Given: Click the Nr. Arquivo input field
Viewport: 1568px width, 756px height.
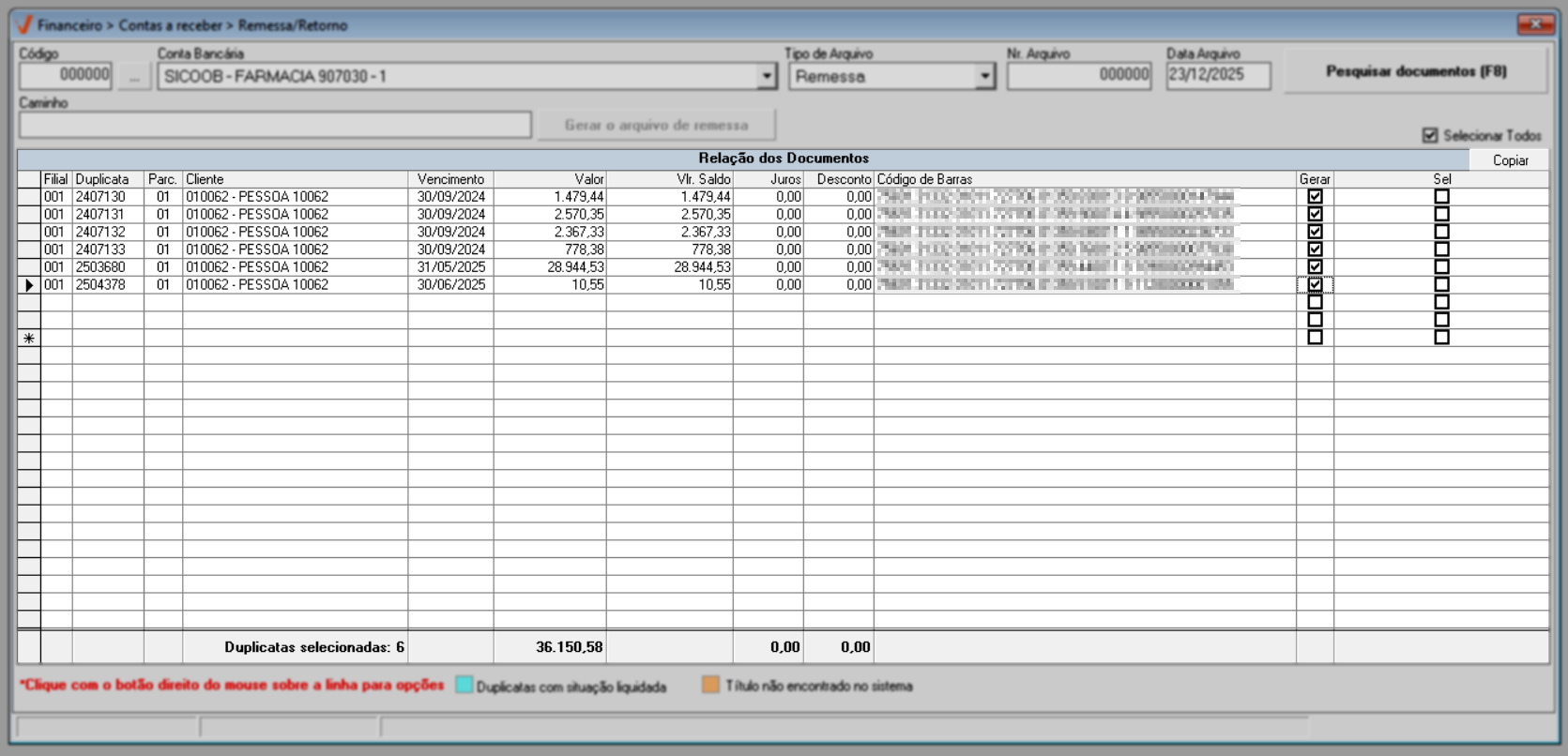Looking at the screenshot, I should [1078, 76].
